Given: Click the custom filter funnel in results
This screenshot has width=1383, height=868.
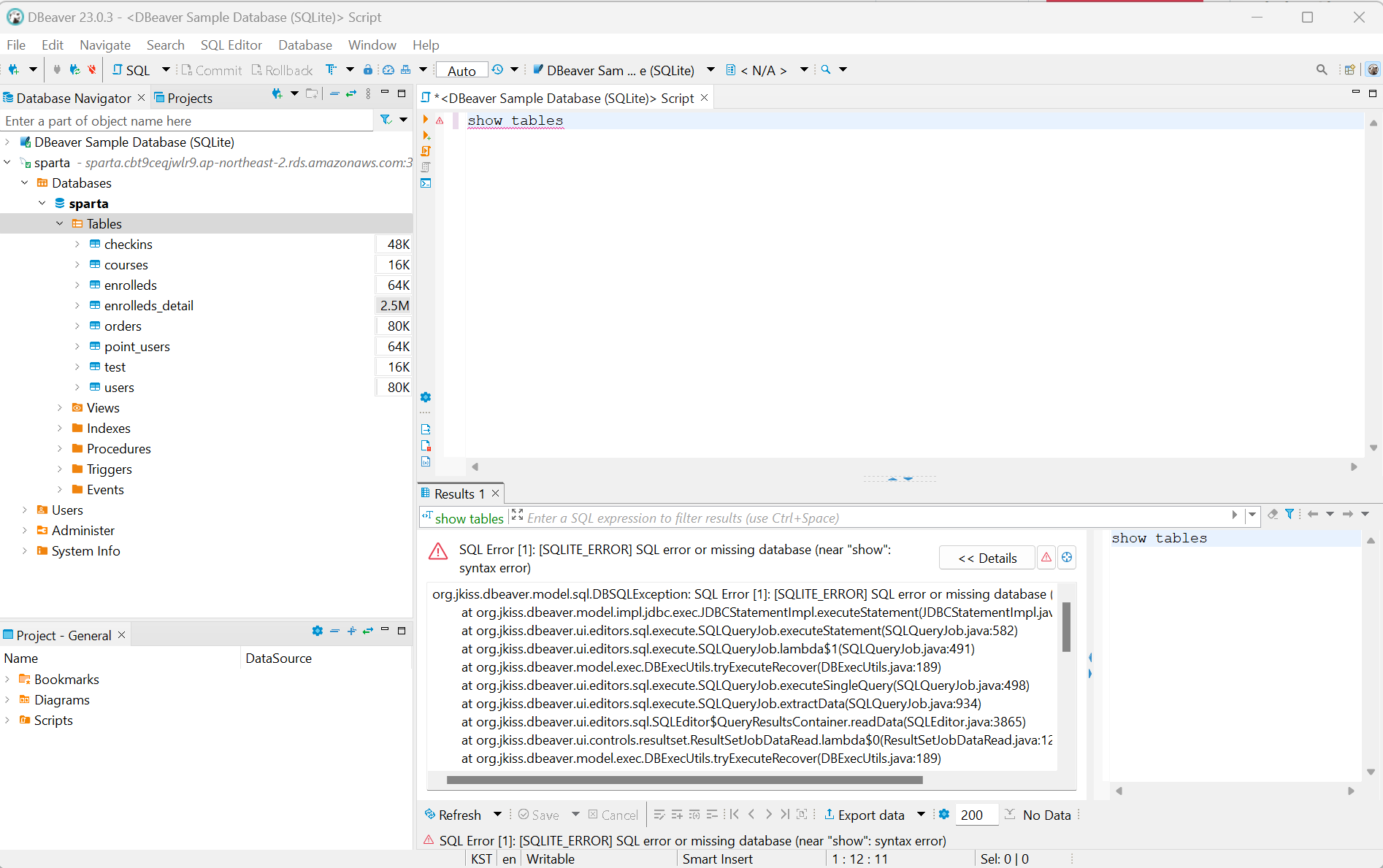Looking at the screenshot, I should click(1290, 514).
